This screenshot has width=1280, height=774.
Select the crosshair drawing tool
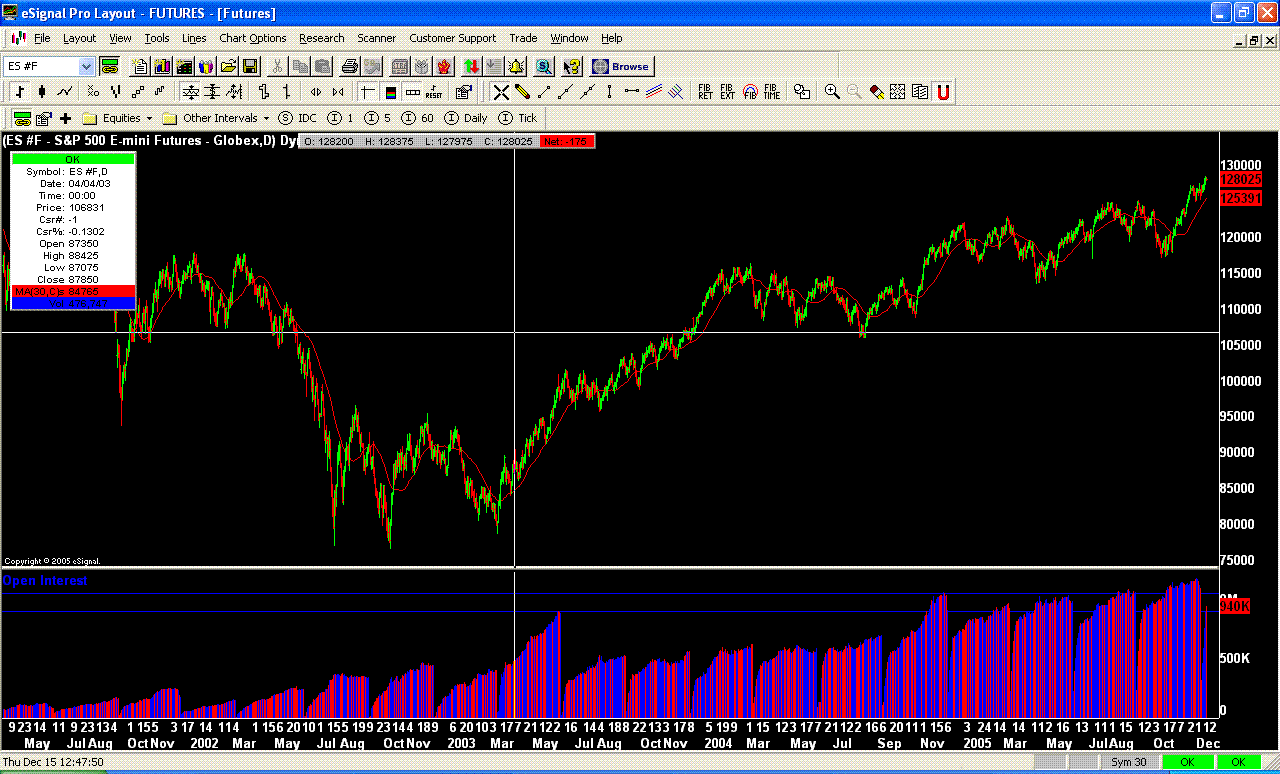(500, 91)
